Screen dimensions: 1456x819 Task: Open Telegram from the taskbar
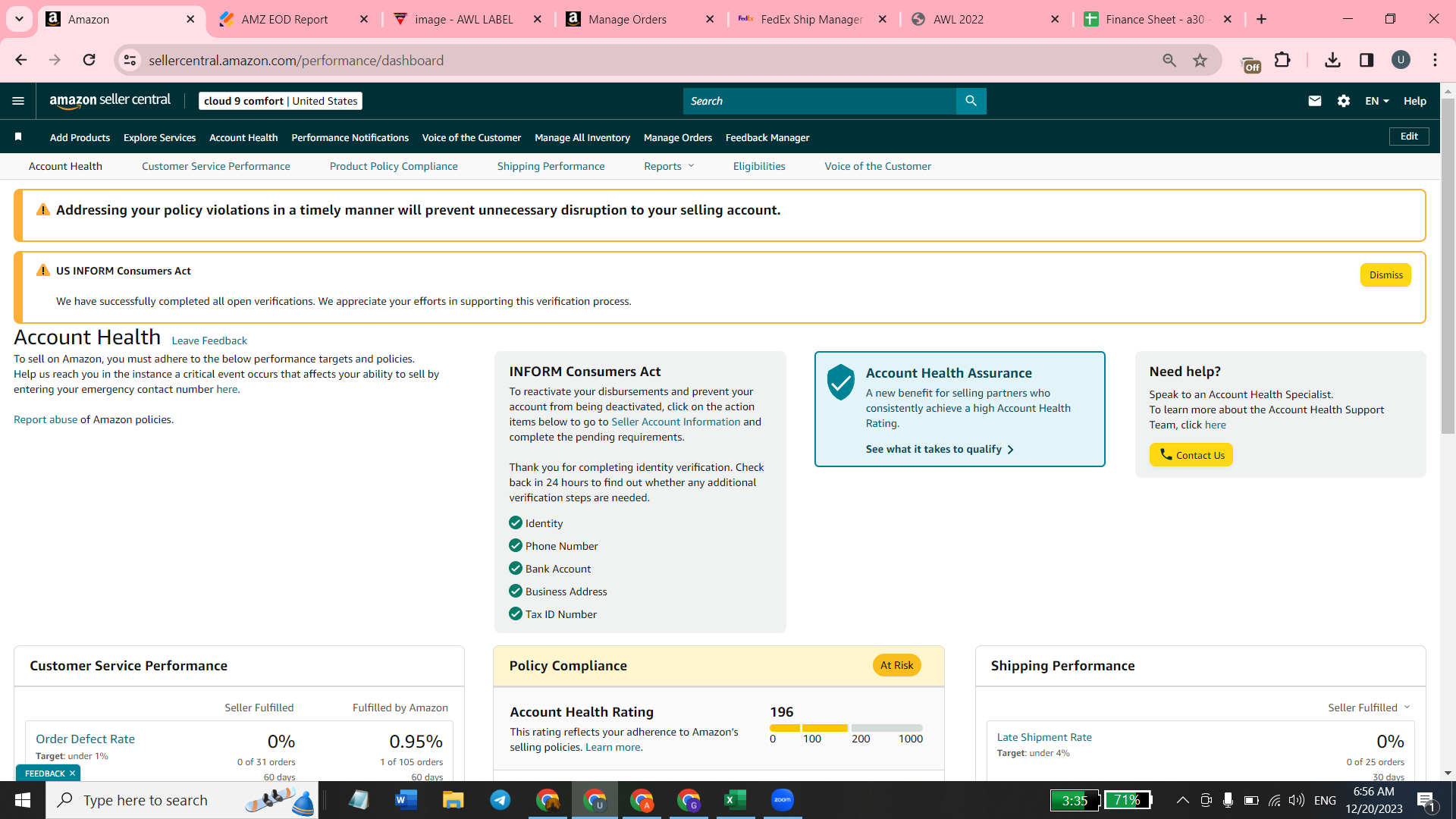[x=500, y=800]
